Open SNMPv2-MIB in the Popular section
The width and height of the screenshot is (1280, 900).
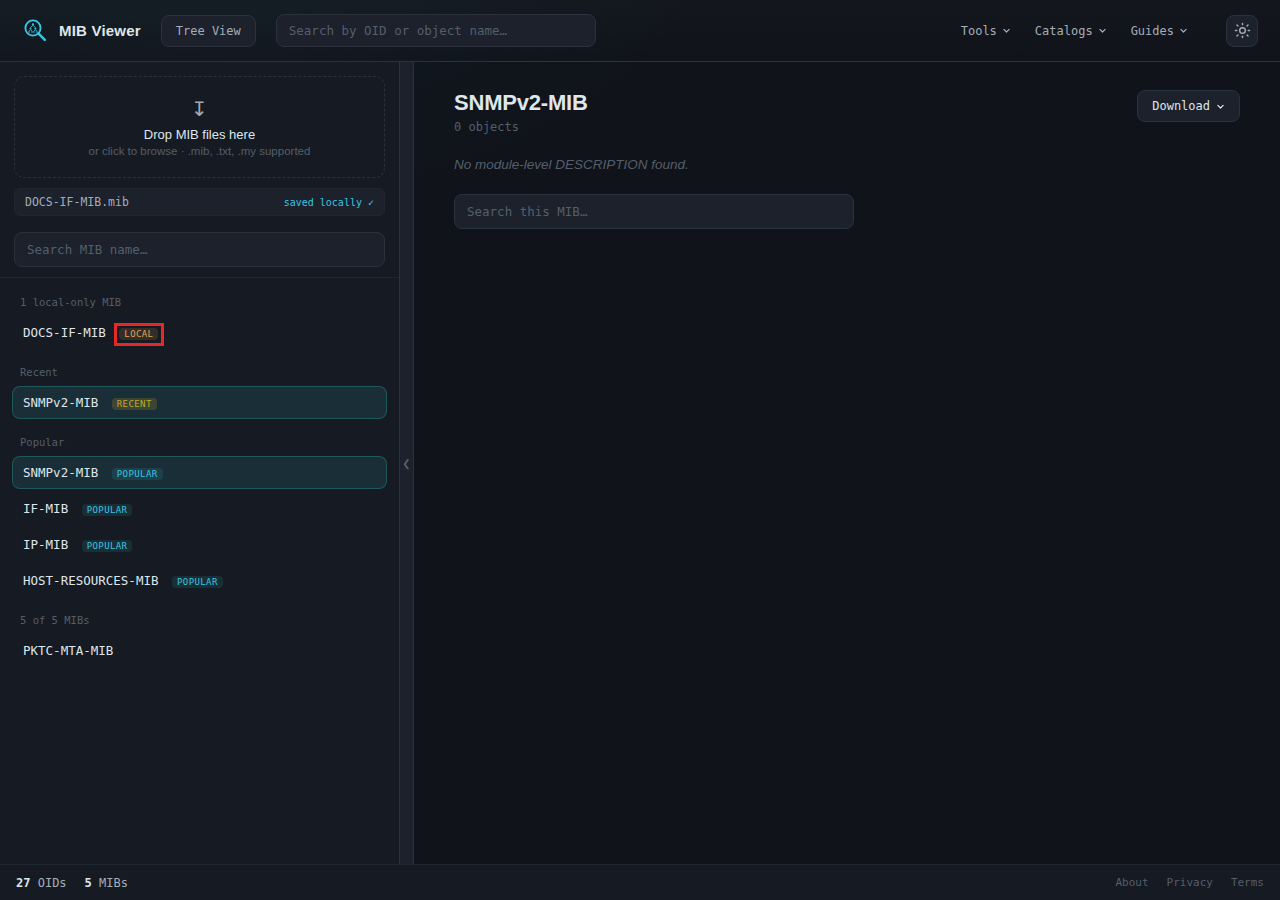click(x=199, y=473)
